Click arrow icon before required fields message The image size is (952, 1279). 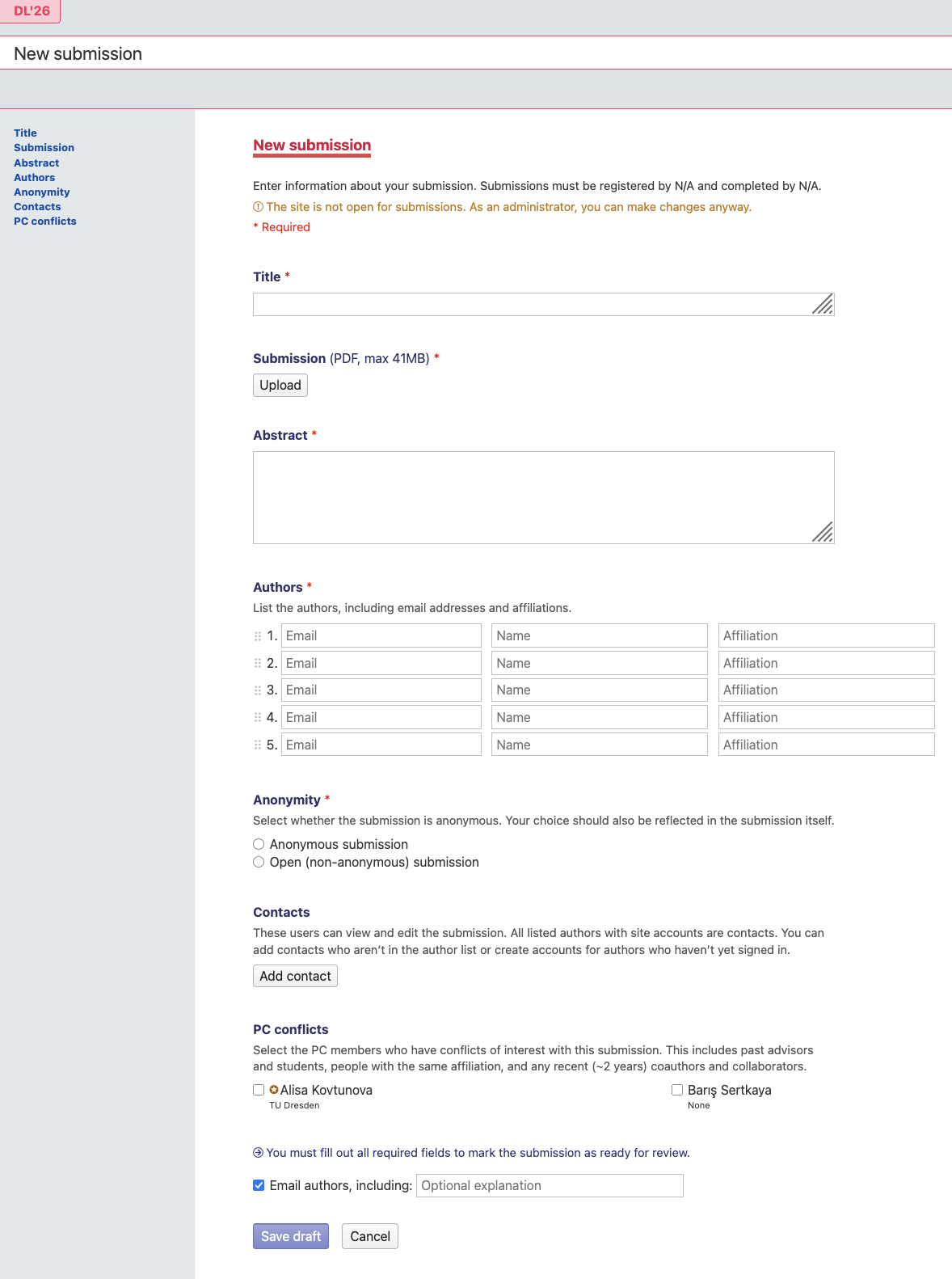(259, 1153)
